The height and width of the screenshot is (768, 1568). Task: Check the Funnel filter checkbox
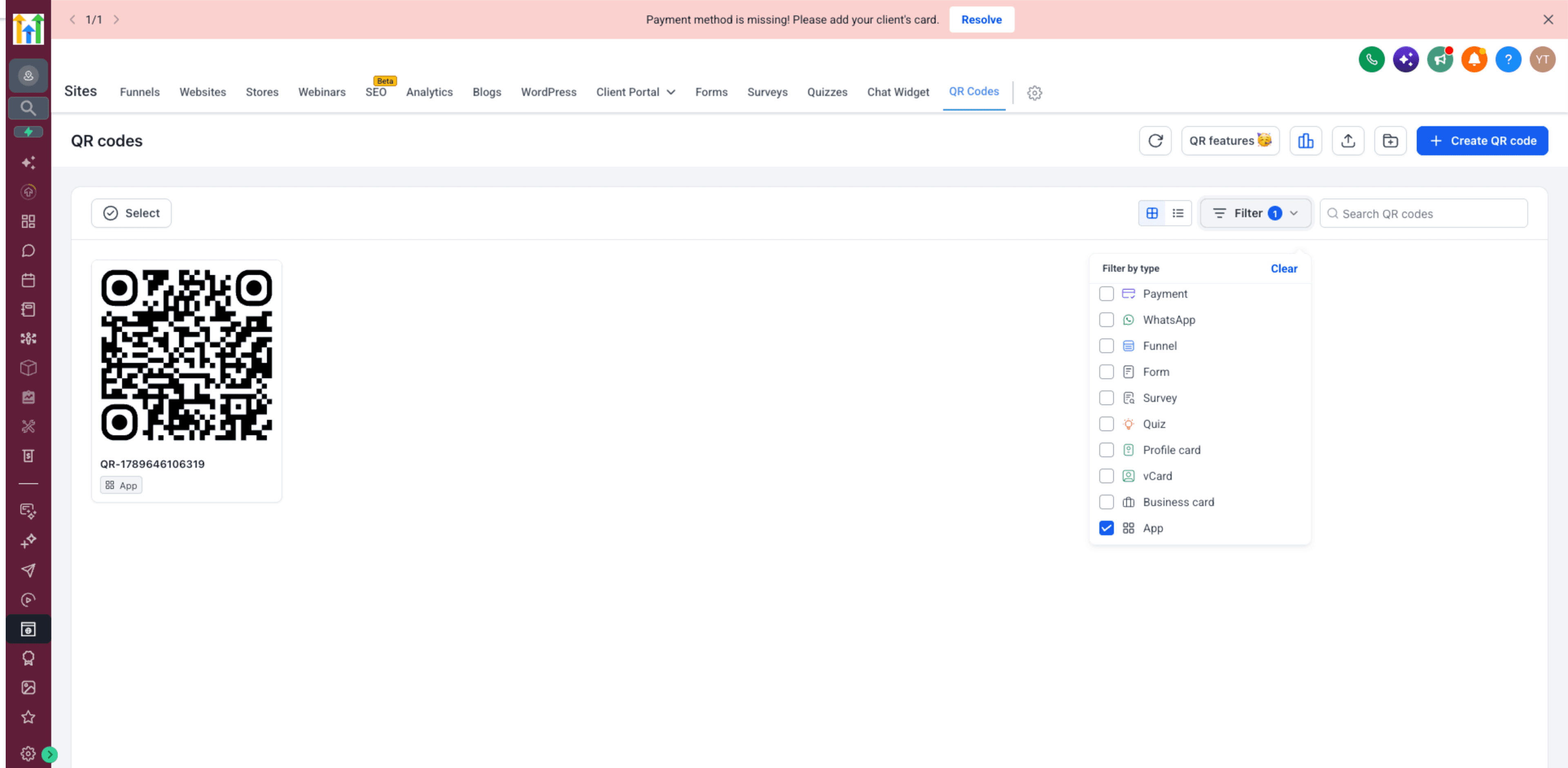pyautogui.click(x=1106, y=346)
